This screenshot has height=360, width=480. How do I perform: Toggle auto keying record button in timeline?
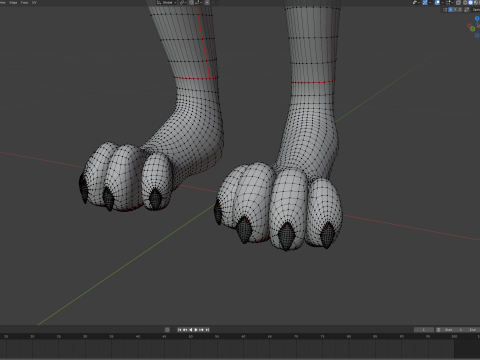[167, 330]
